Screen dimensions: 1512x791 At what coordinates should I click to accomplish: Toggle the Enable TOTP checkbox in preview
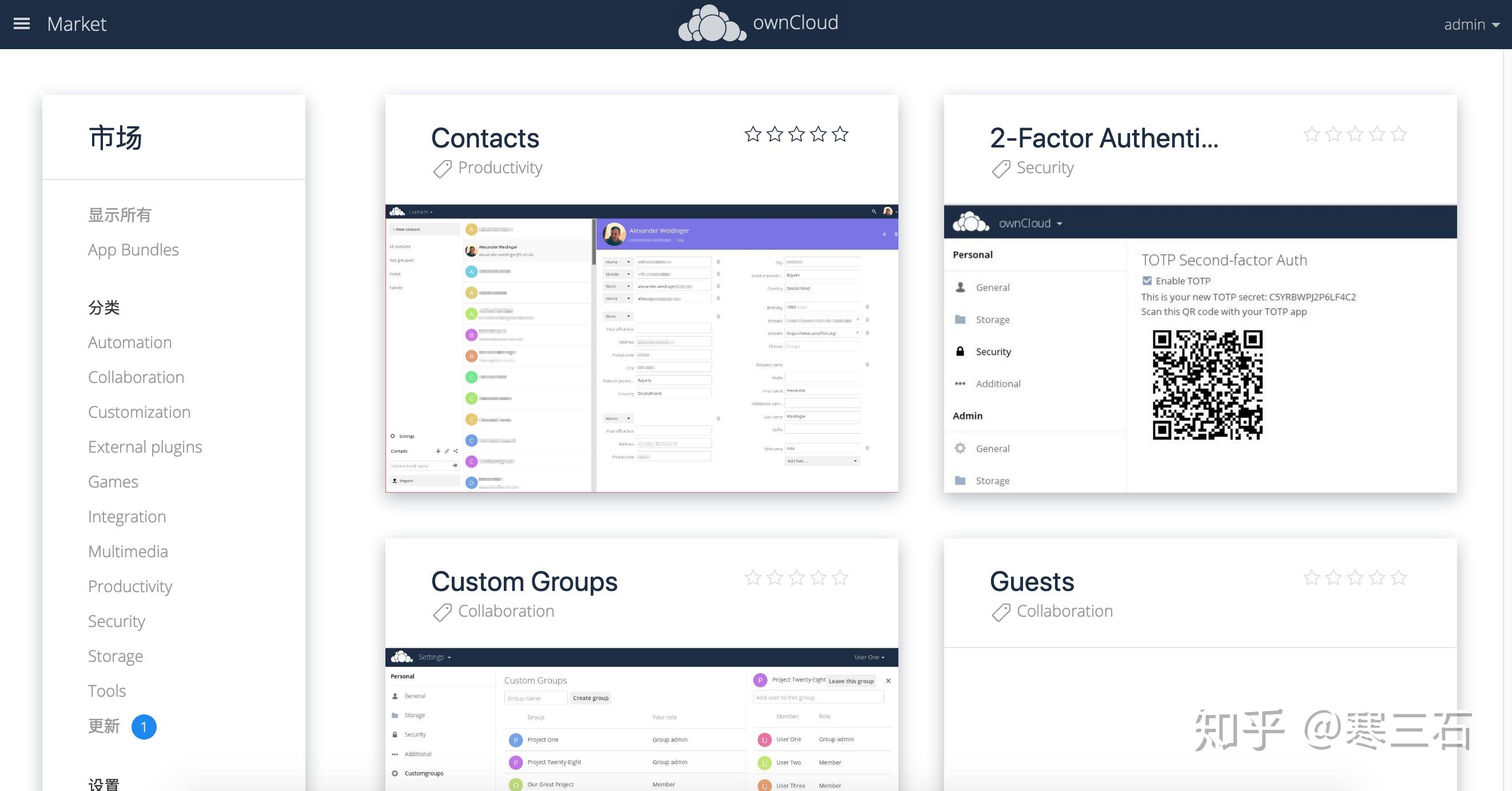[x=1147, y=281]
